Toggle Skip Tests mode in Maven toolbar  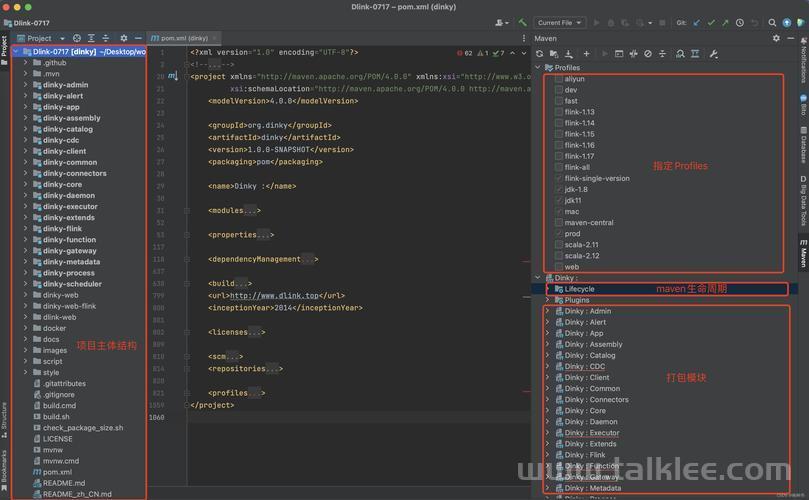(x=648, y=54)
